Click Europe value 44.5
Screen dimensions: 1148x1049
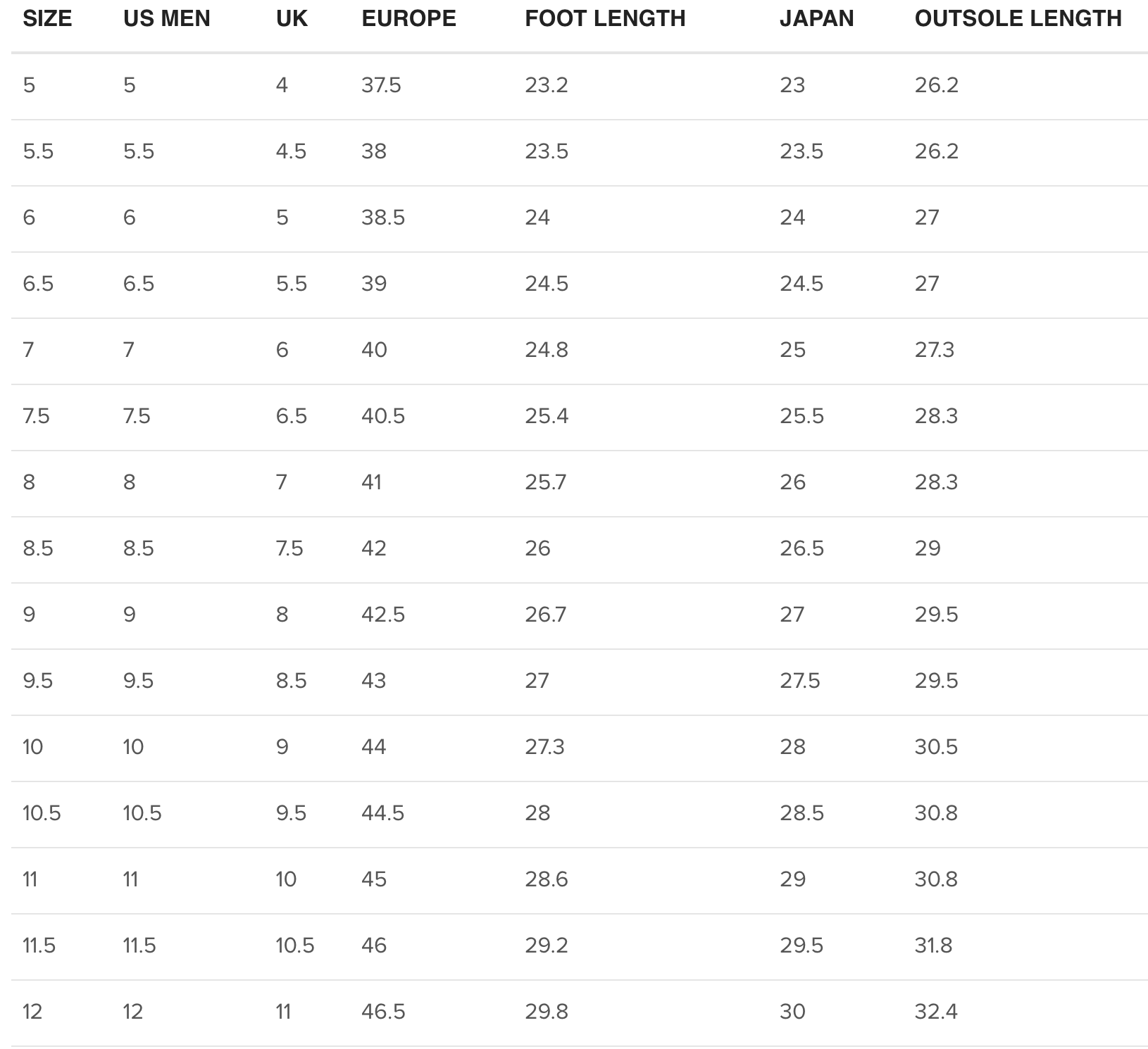[x=383, y=813]
